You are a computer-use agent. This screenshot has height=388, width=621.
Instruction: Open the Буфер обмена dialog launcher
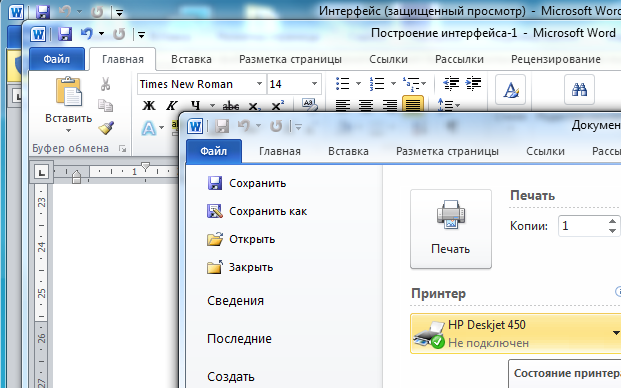tap(123, 148)
